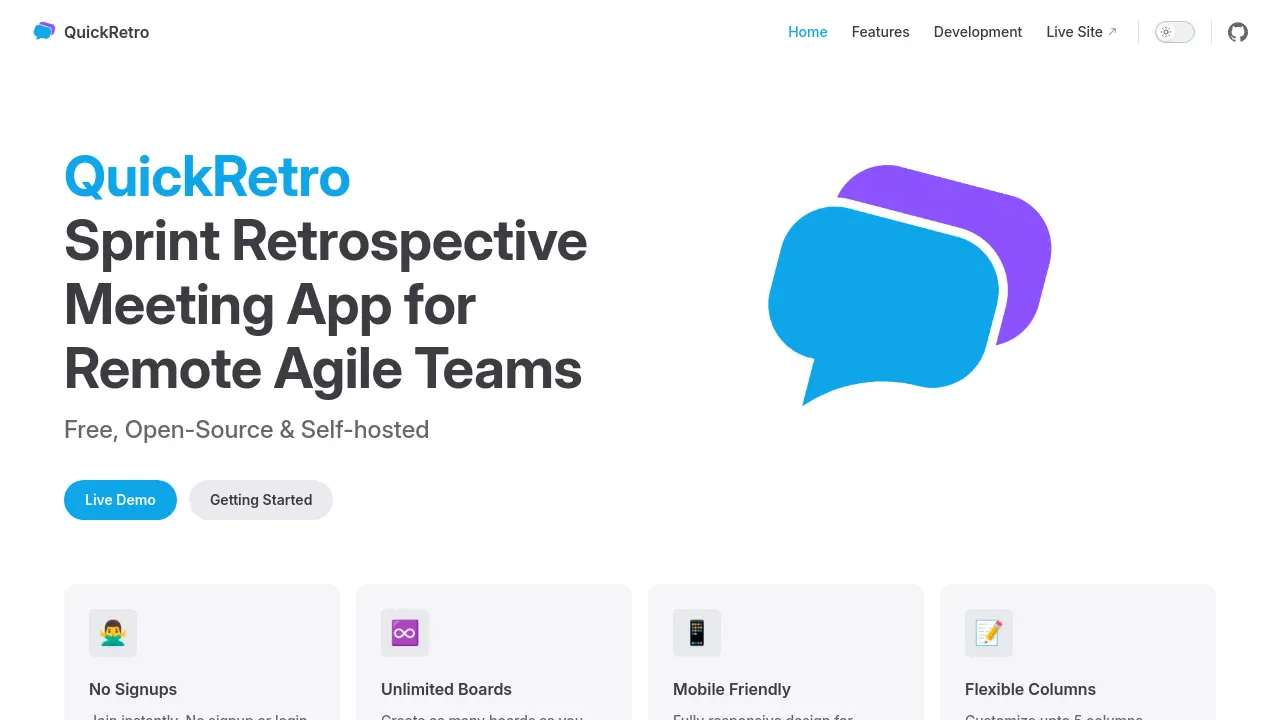Toggle the dark mode appearance switch
The image size is (1280, 720).
[x=1175, y=32]
